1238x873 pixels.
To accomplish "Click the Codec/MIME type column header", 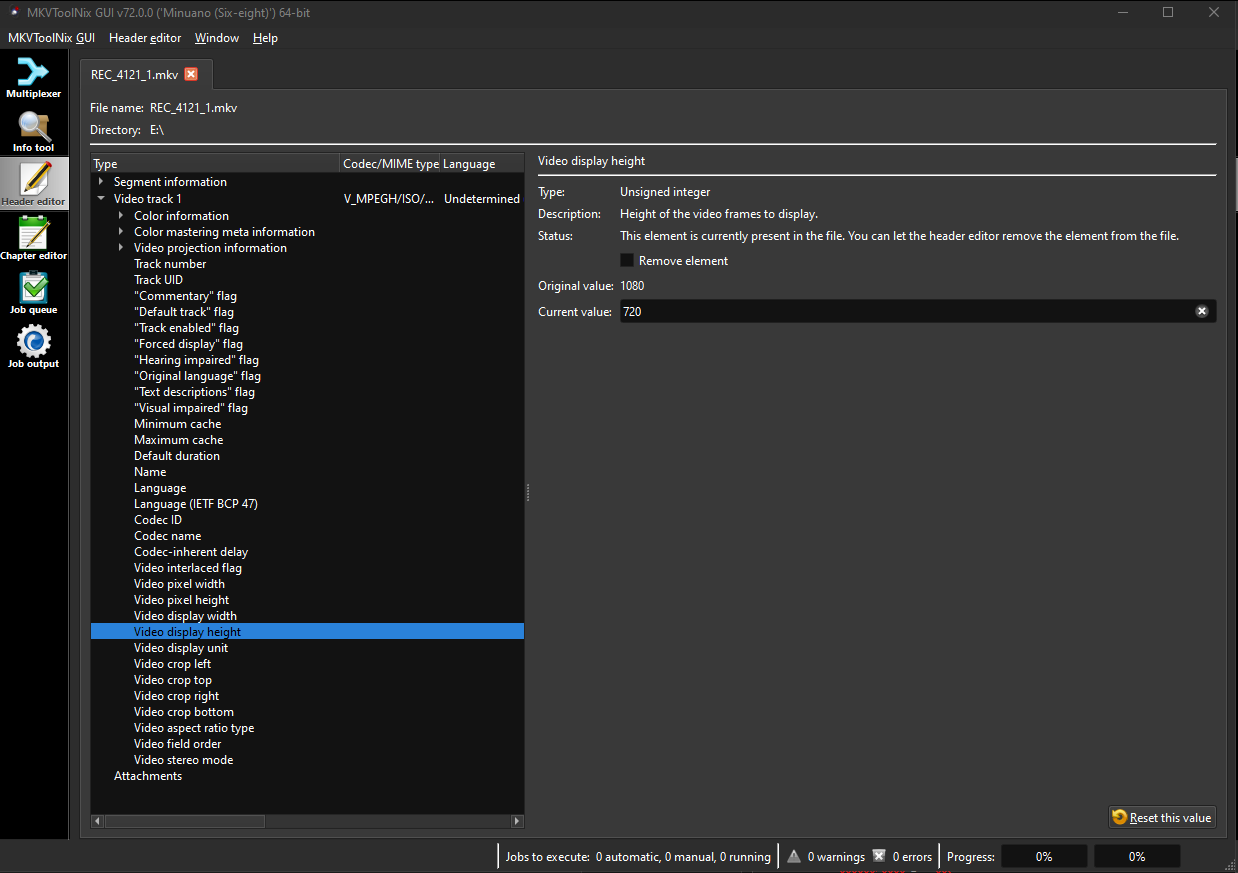I will (x=390, y=164).
